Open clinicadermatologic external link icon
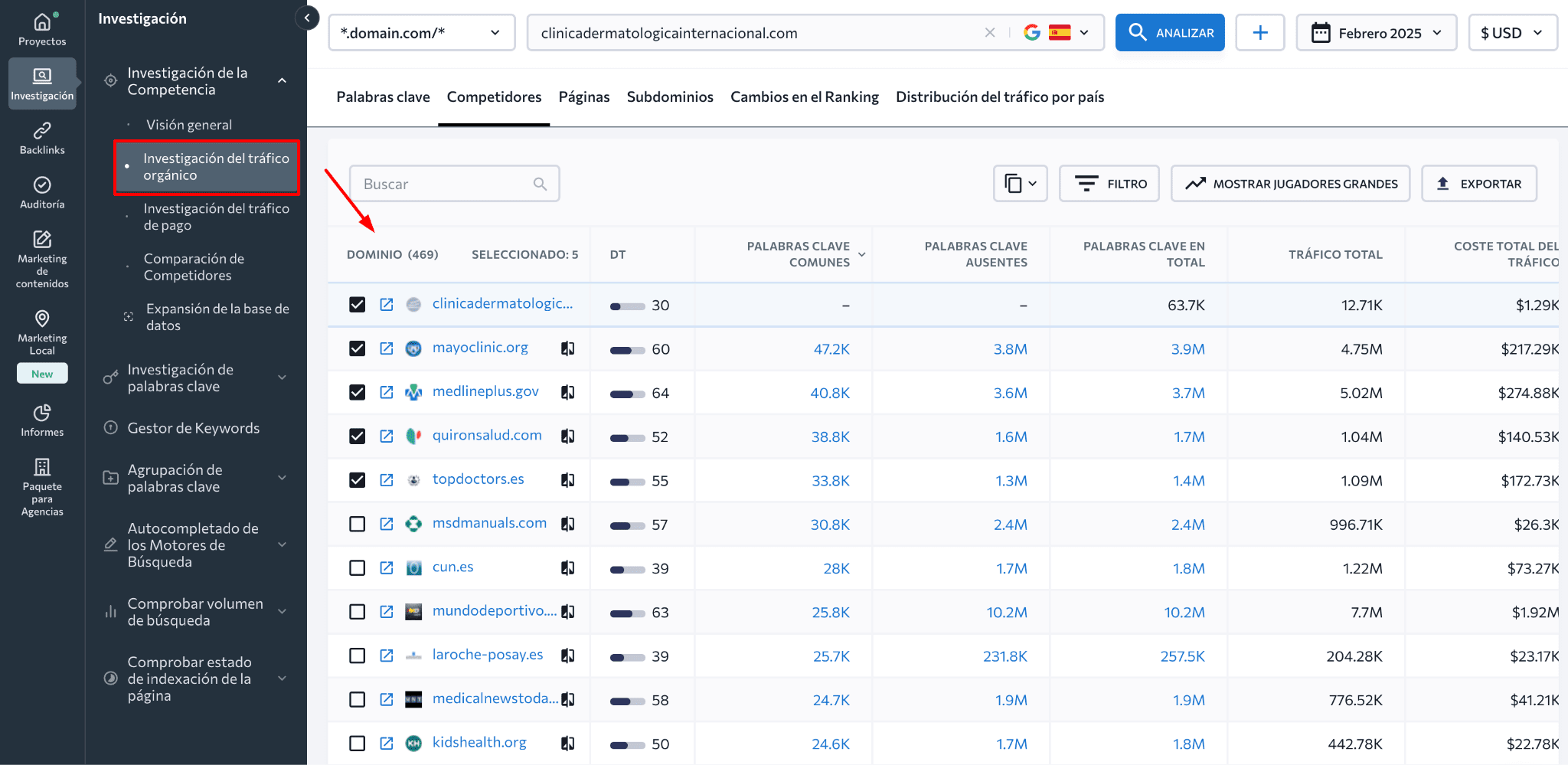 point(387,305)
